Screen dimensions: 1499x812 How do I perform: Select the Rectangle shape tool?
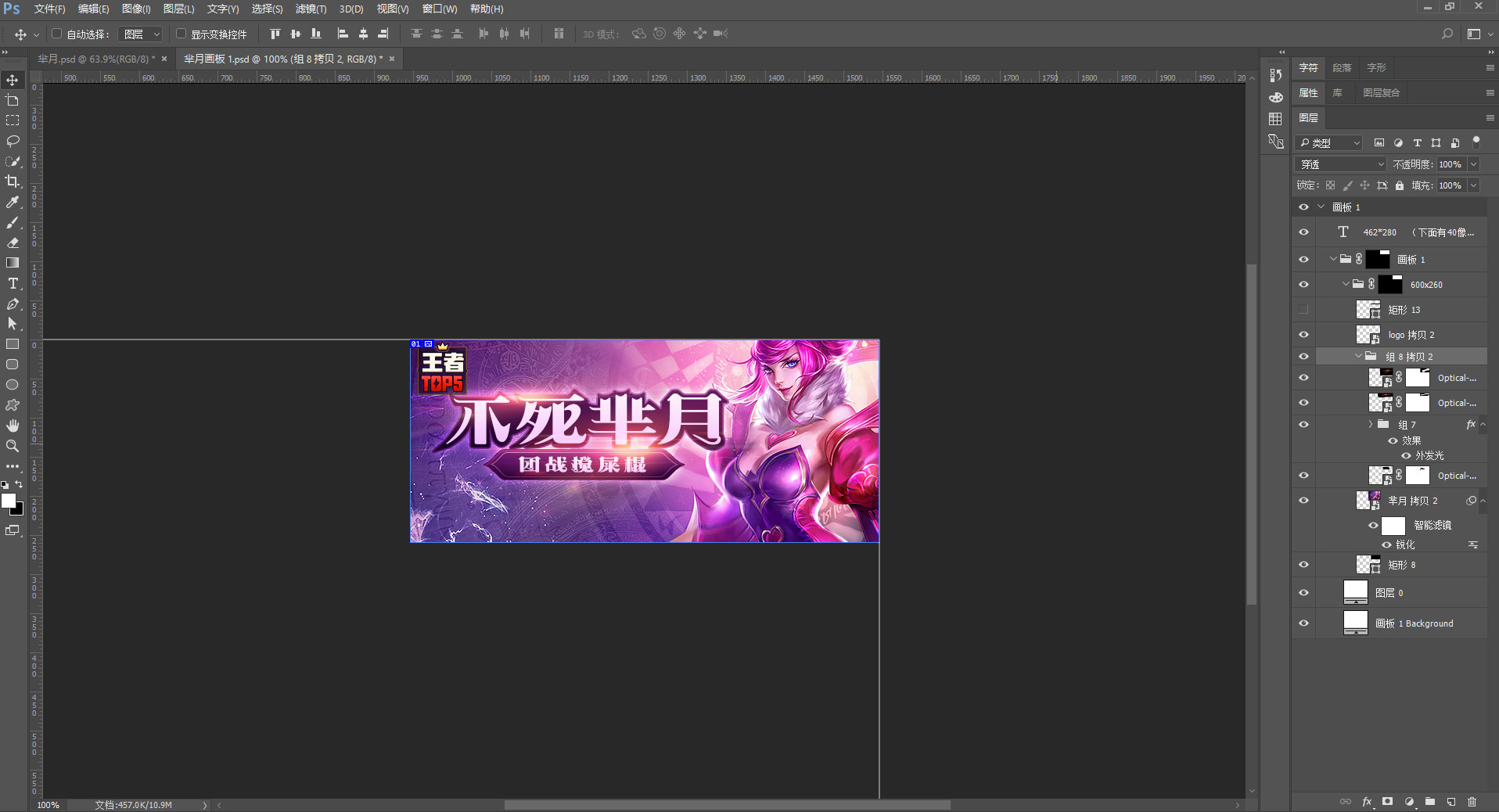[13, 344]
